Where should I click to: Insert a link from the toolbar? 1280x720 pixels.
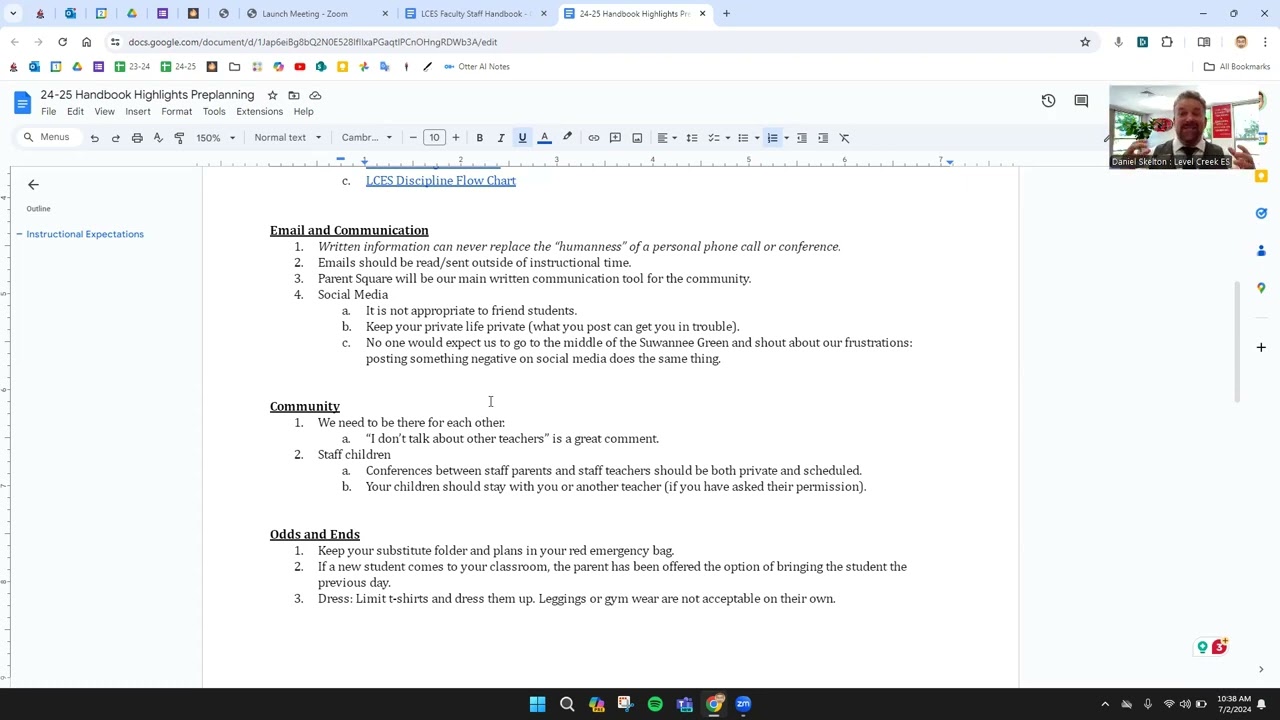pyautogui.click(x=594, y=138)
